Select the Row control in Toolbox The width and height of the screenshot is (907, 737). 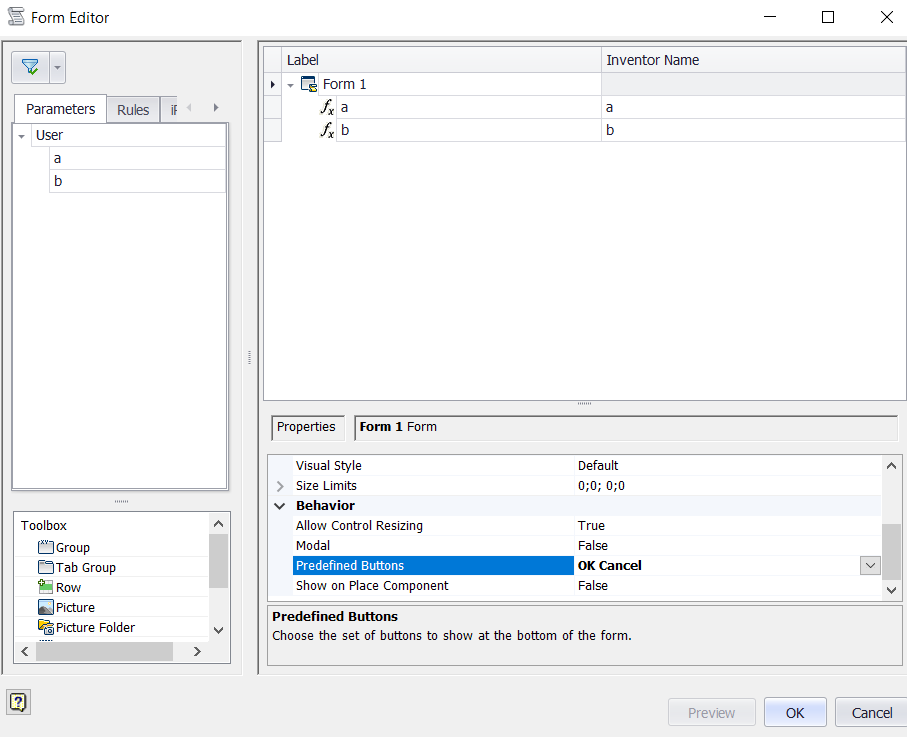64,587
